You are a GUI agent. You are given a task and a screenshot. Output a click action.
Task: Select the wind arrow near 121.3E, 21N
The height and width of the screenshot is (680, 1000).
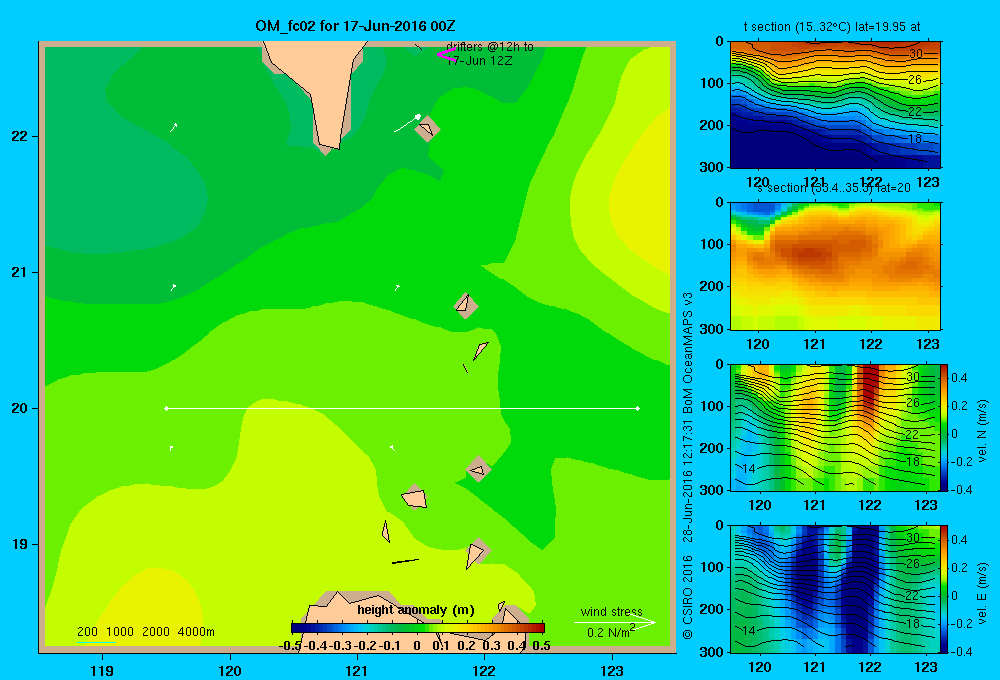[397, 288]
